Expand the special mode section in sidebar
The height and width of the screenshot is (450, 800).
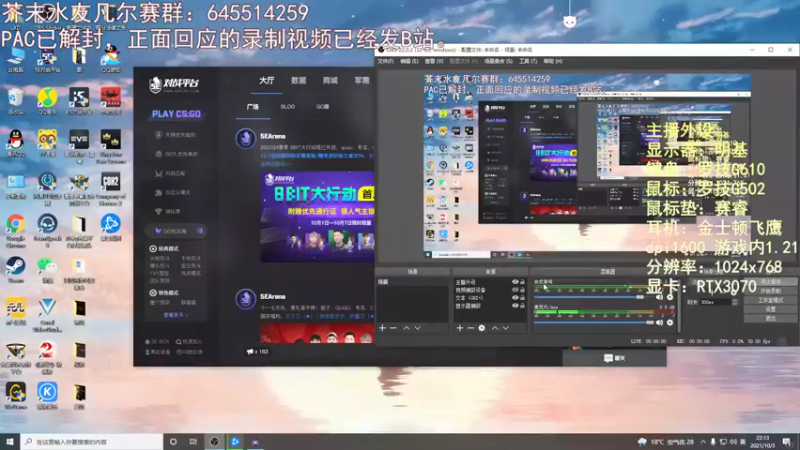pos(164,293)
